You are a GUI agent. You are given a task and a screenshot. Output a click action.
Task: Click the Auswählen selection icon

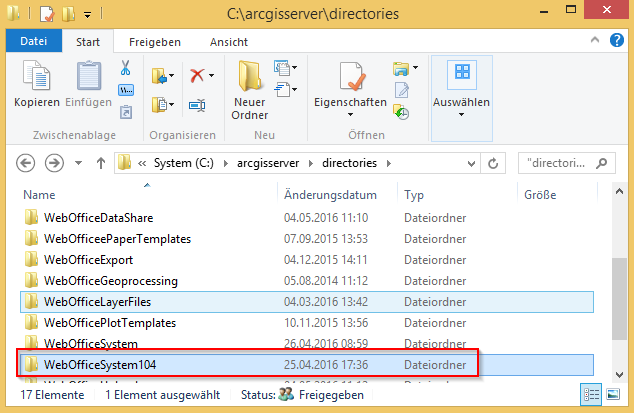(462, 75)
